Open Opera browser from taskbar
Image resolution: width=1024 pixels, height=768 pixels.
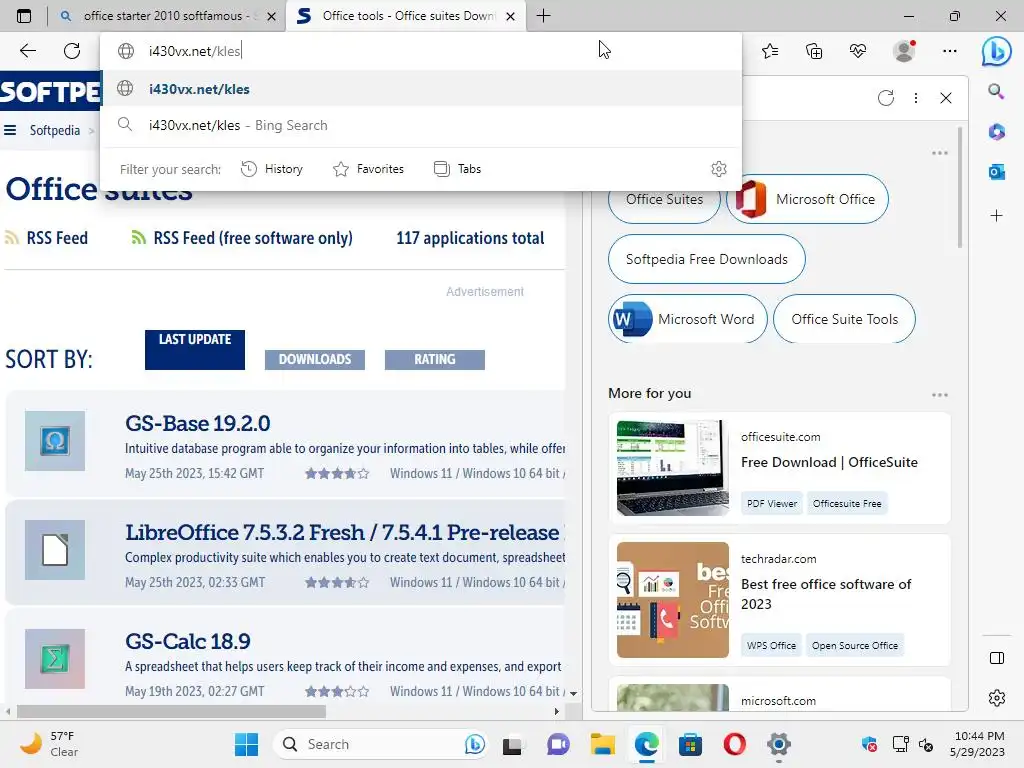pyautogui.click(x=734, y=744)
